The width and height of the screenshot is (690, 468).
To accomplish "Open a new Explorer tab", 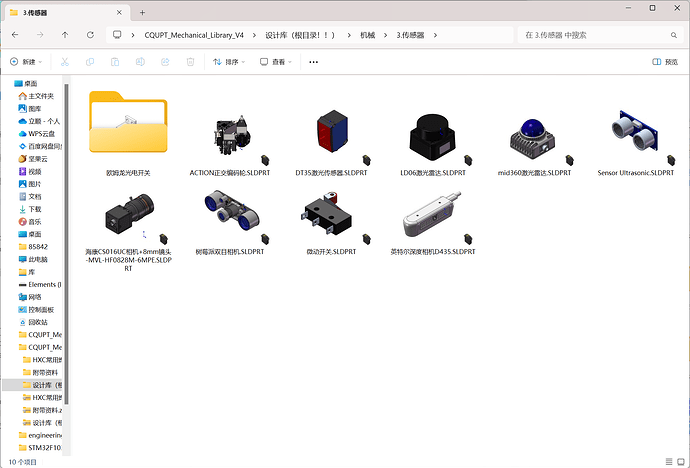I will tap(142, 13).
